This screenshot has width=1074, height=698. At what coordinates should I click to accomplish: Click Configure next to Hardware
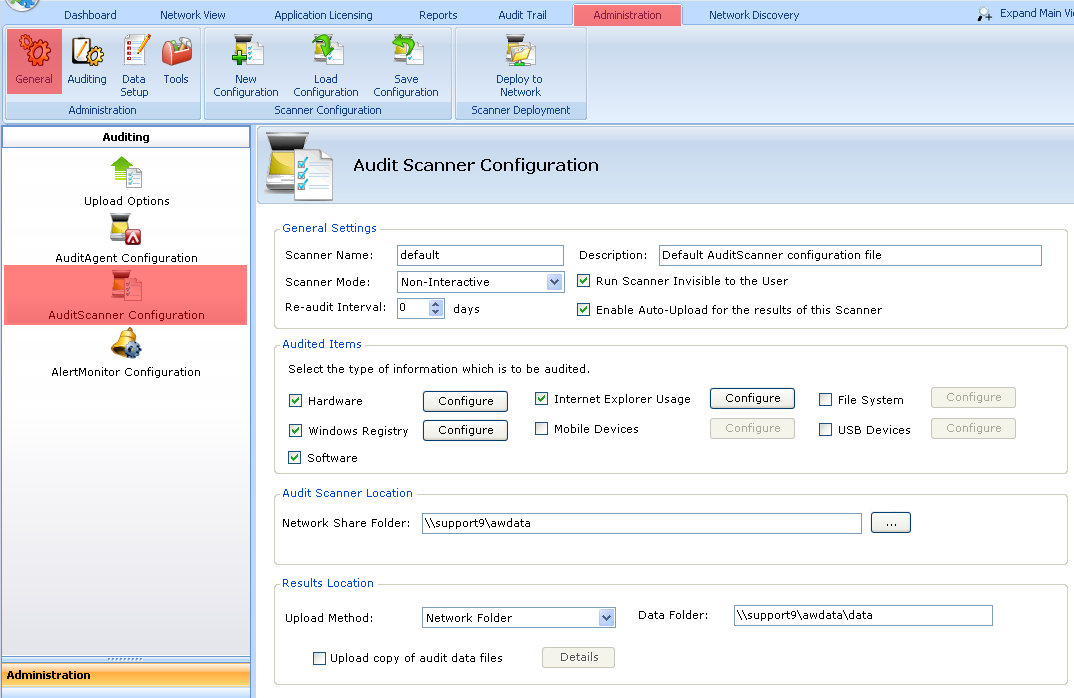(x=466, y=401)
